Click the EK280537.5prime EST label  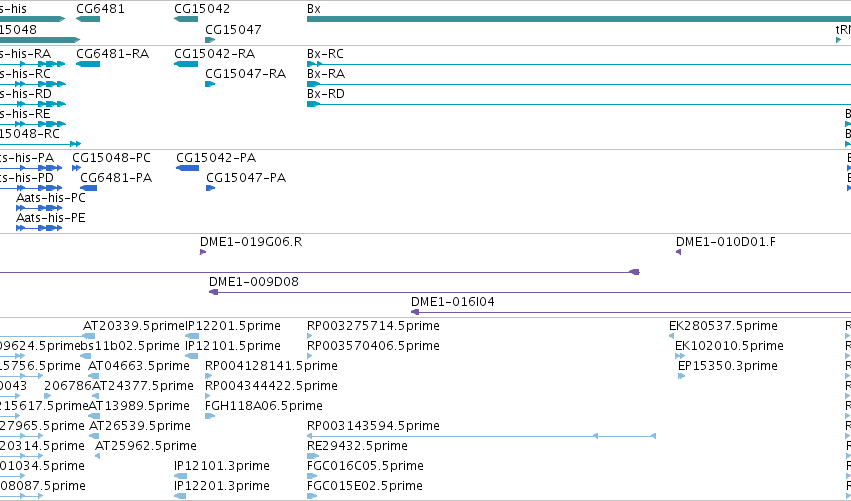(x=723, y=326)
